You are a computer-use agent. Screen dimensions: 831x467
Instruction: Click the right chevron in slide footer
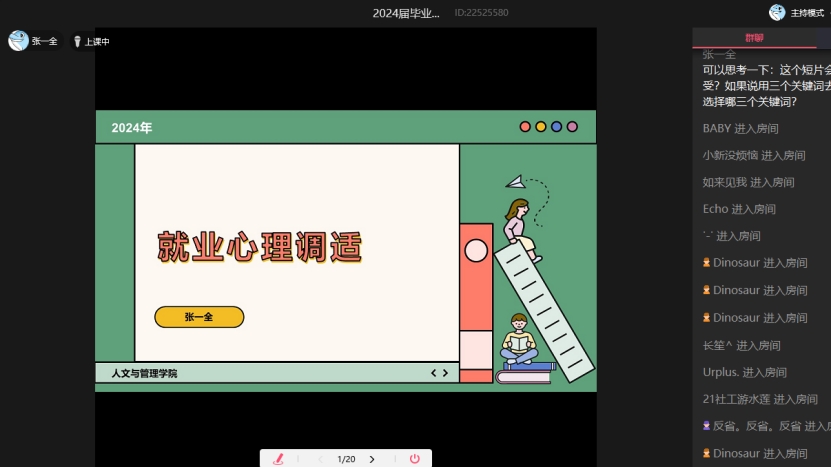click(x=445, y=373)
